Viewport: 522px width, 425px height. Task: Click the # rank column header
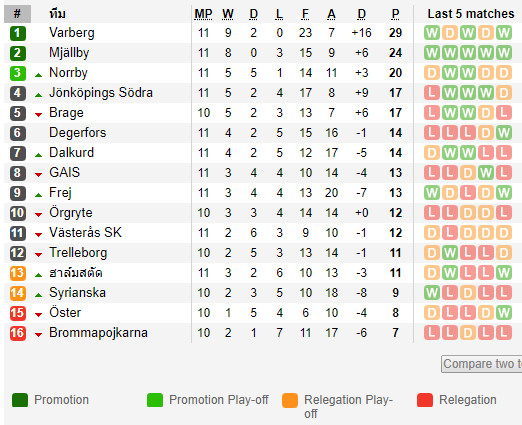pos(17,14)
